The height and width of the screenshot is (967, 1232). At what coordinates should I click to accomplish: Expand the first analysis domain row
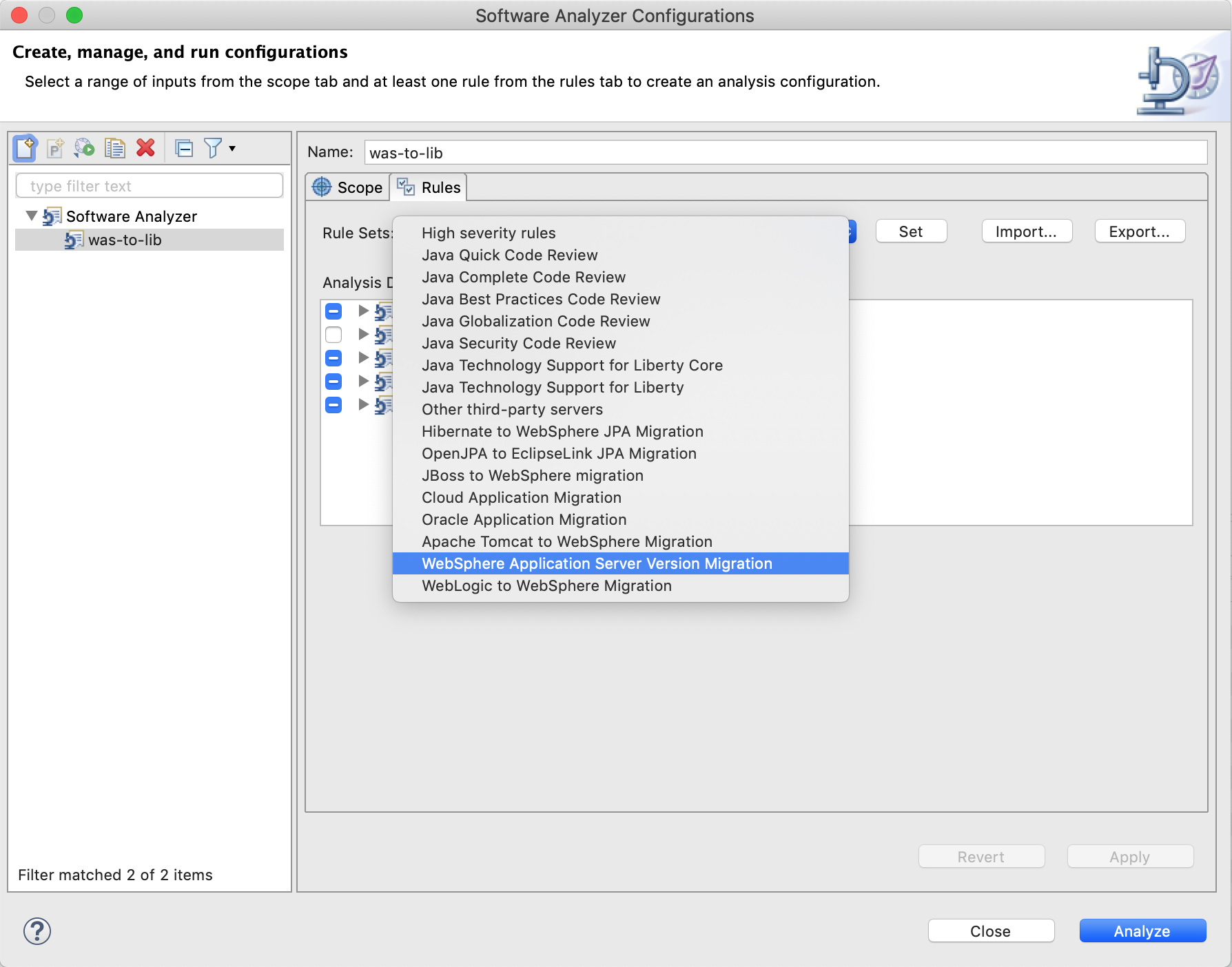[363, 311]
